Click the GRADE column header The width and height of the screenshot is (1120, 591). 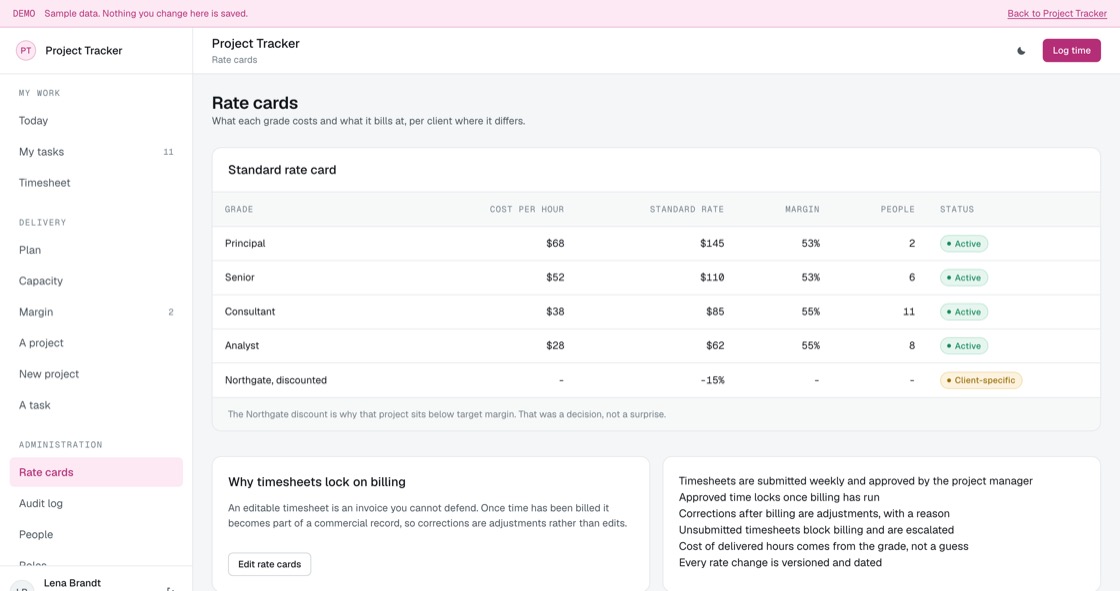239,209
